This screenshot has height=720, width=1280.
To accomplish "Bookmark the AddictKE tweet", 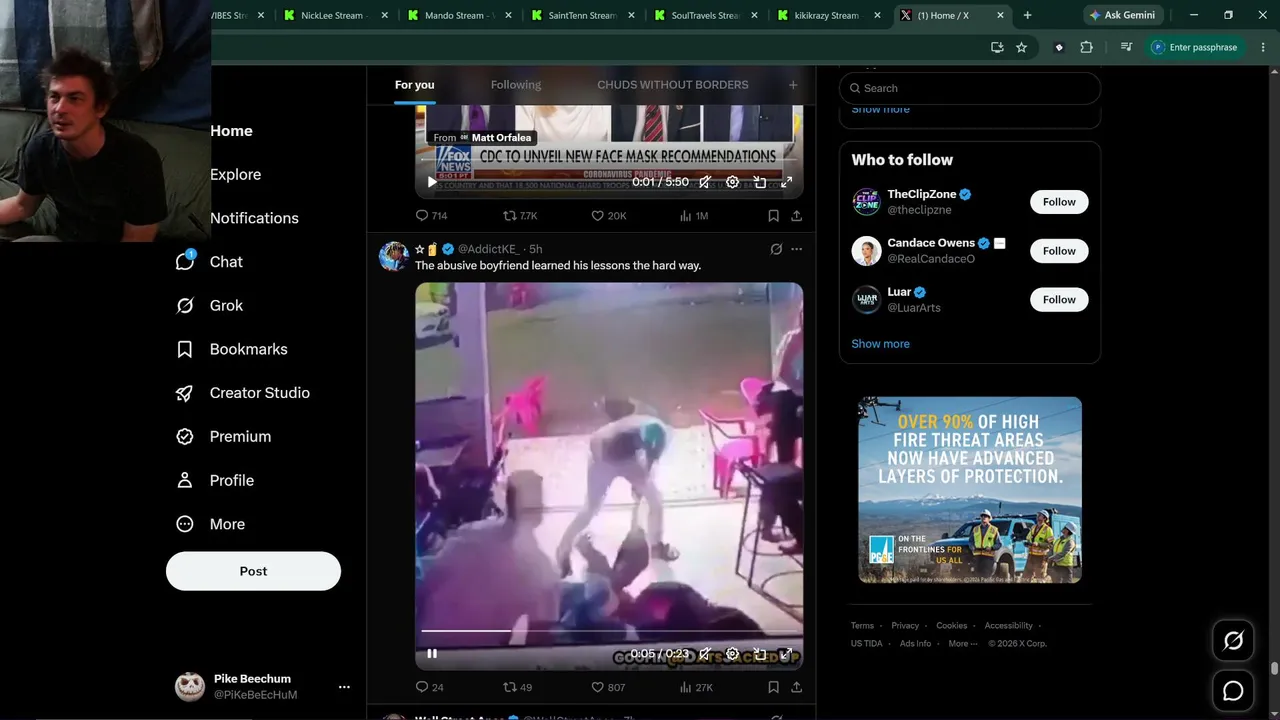I will coord(773,687).
